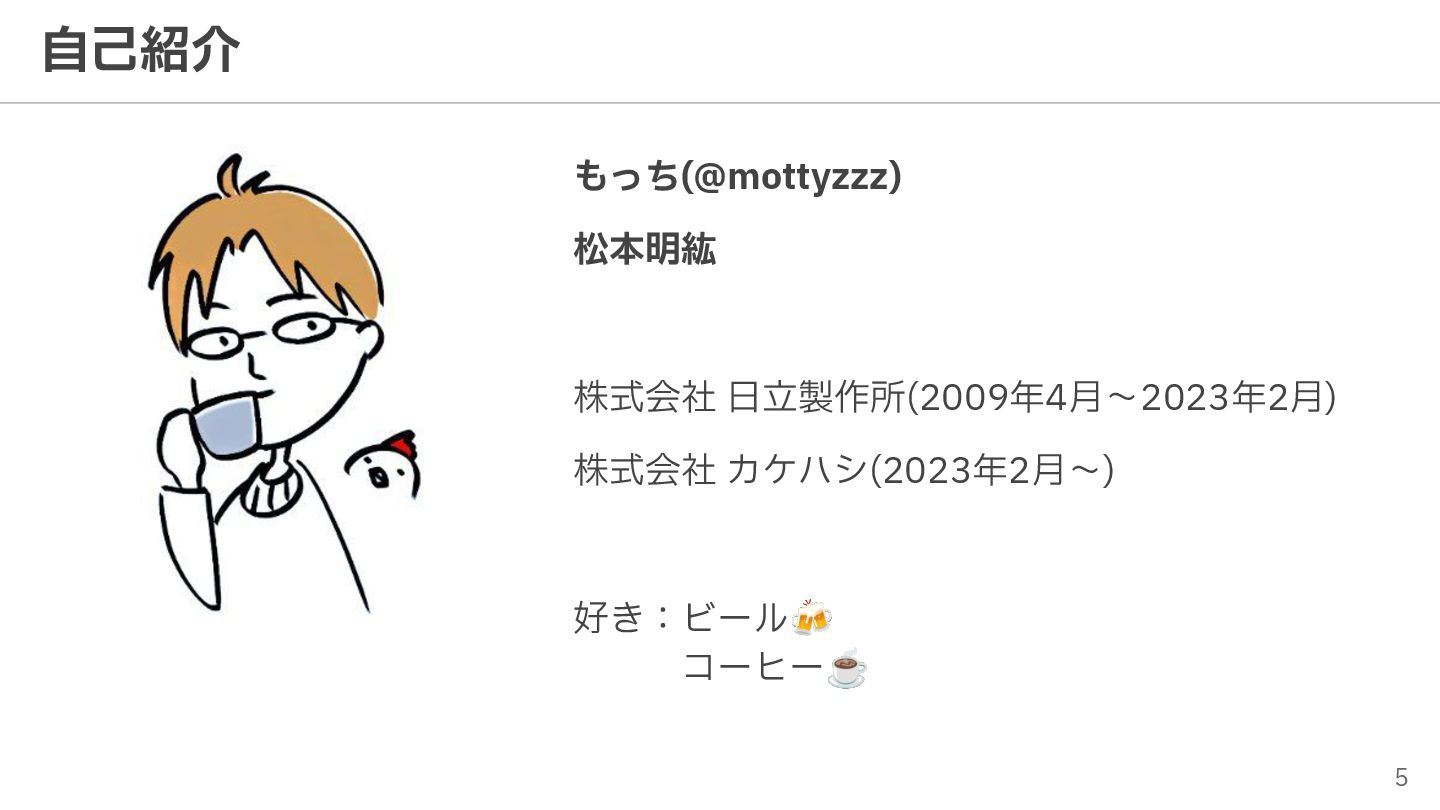Click the name 松本明紘
1440x810 pixels.
[x=645, y=249]
